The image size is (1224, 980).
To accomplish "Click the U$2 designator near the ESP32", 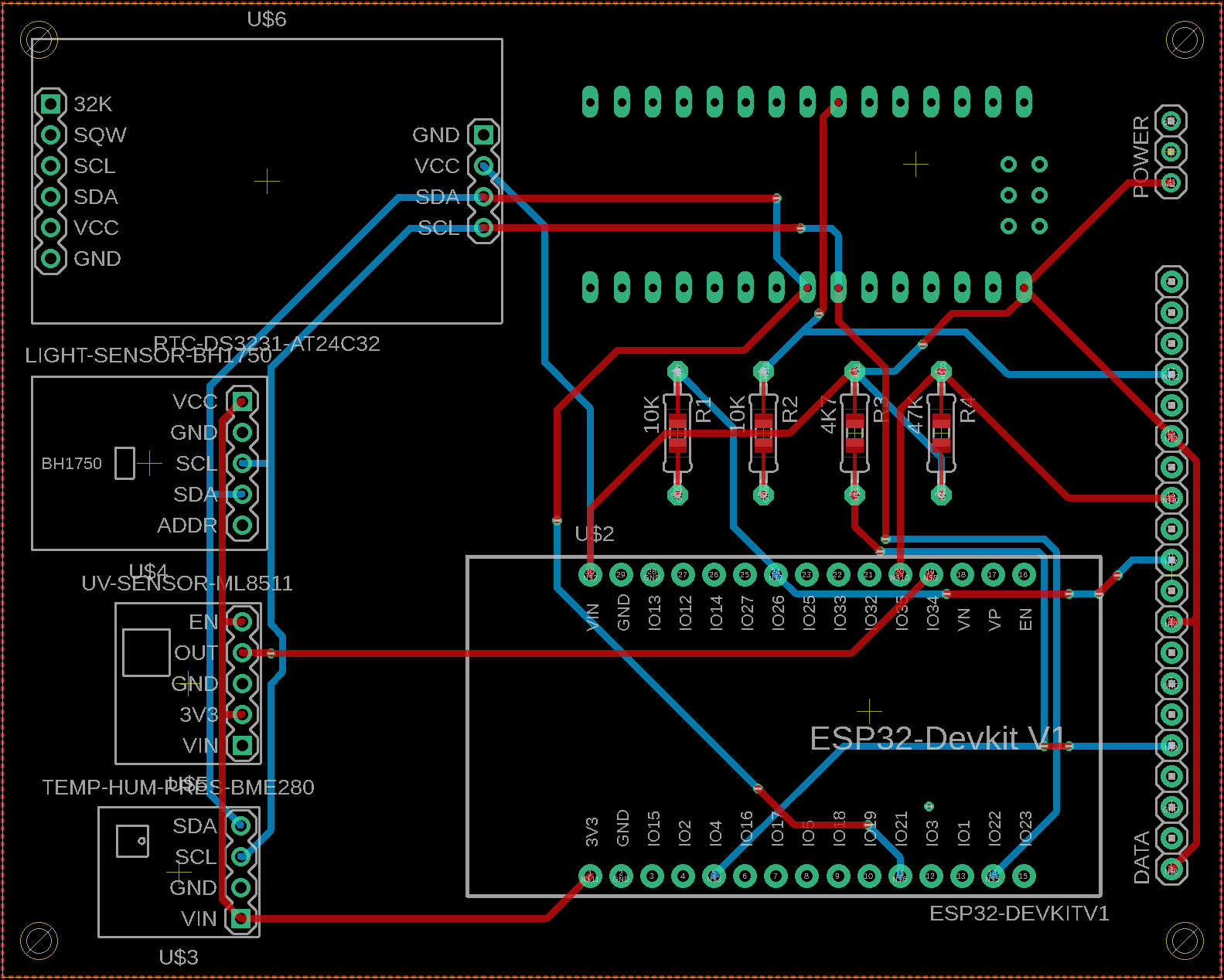I will point(595,533).
